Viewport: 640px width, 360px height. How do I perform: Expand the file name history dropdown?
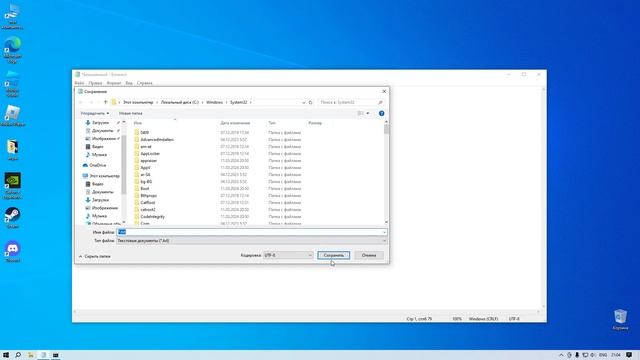click(384, 232)
